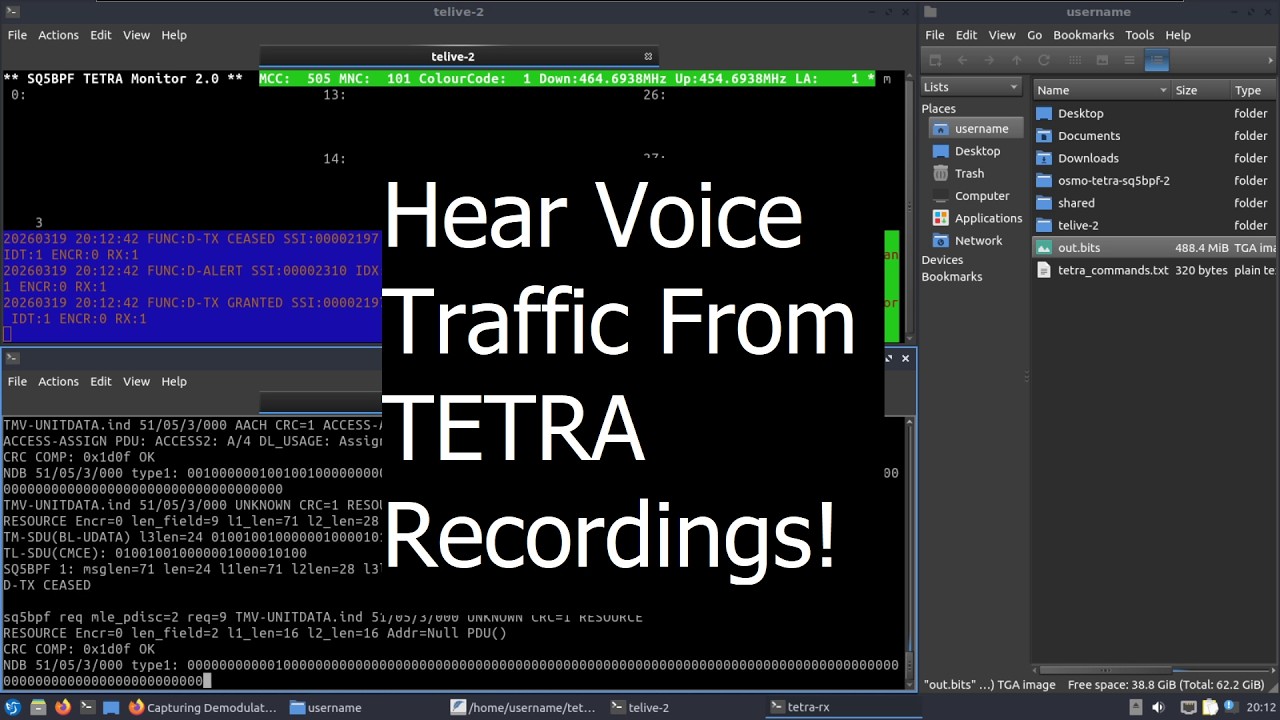Open Actions menu in tetra-rx terminal
1280x720 pixels.
click(x=58, y=382)
